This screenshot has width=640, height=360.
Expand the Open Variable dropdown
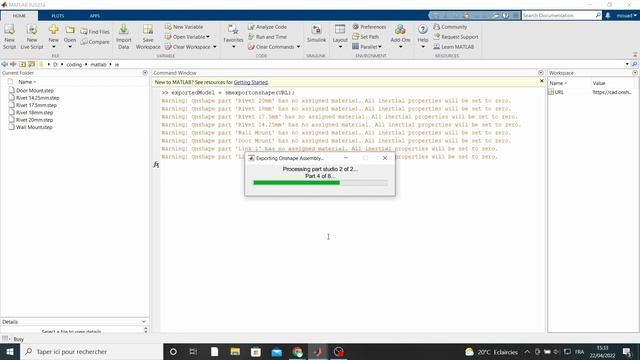point(208,37)
